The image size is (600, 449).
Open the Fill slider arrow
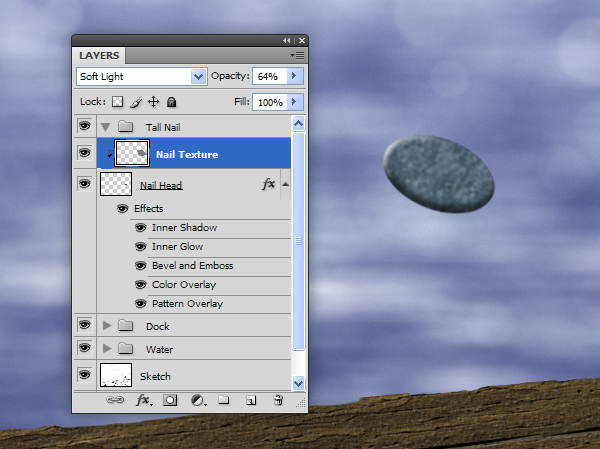[x=294, y=102]
